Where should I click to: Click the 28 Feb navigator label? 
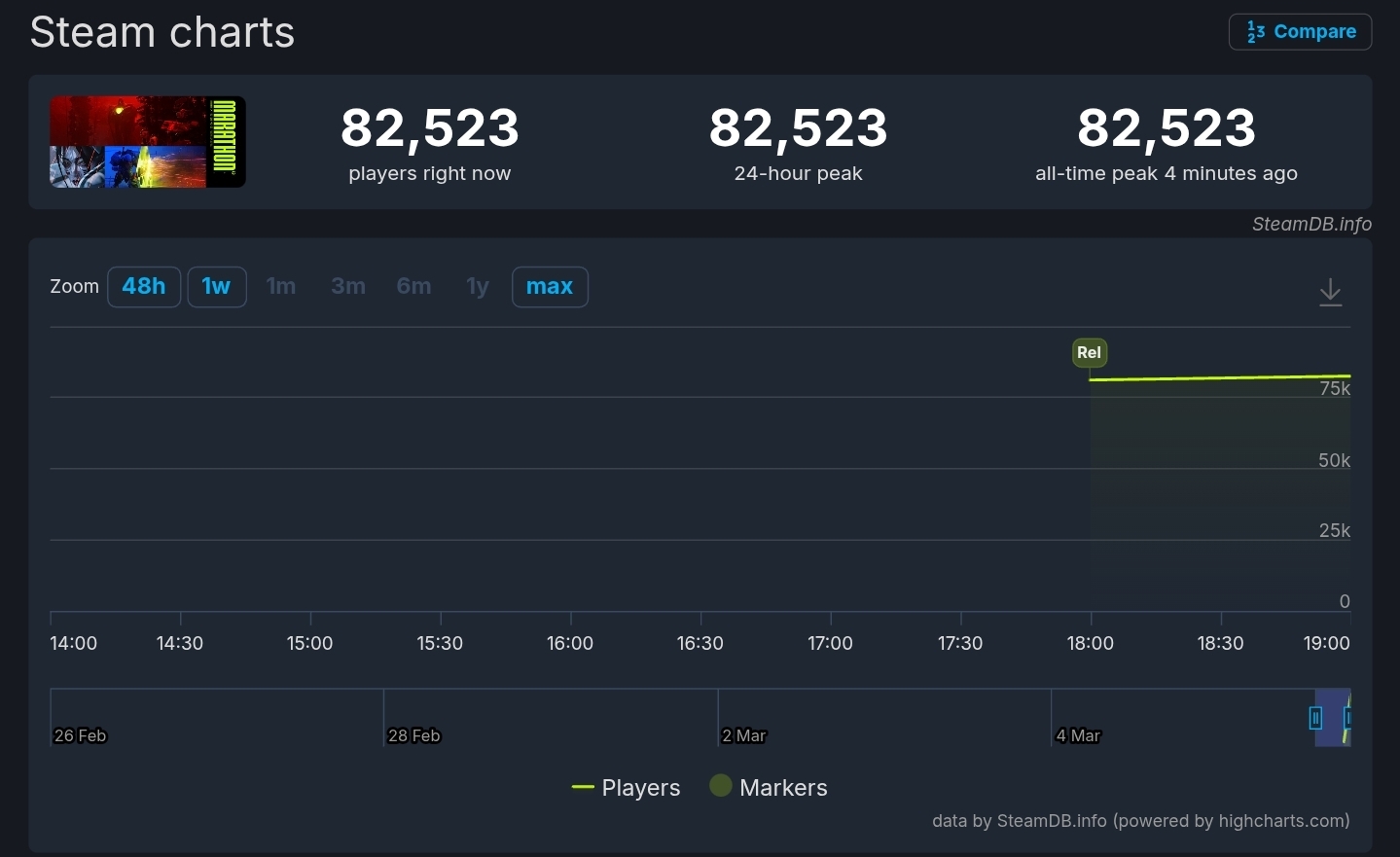[414, 735]
